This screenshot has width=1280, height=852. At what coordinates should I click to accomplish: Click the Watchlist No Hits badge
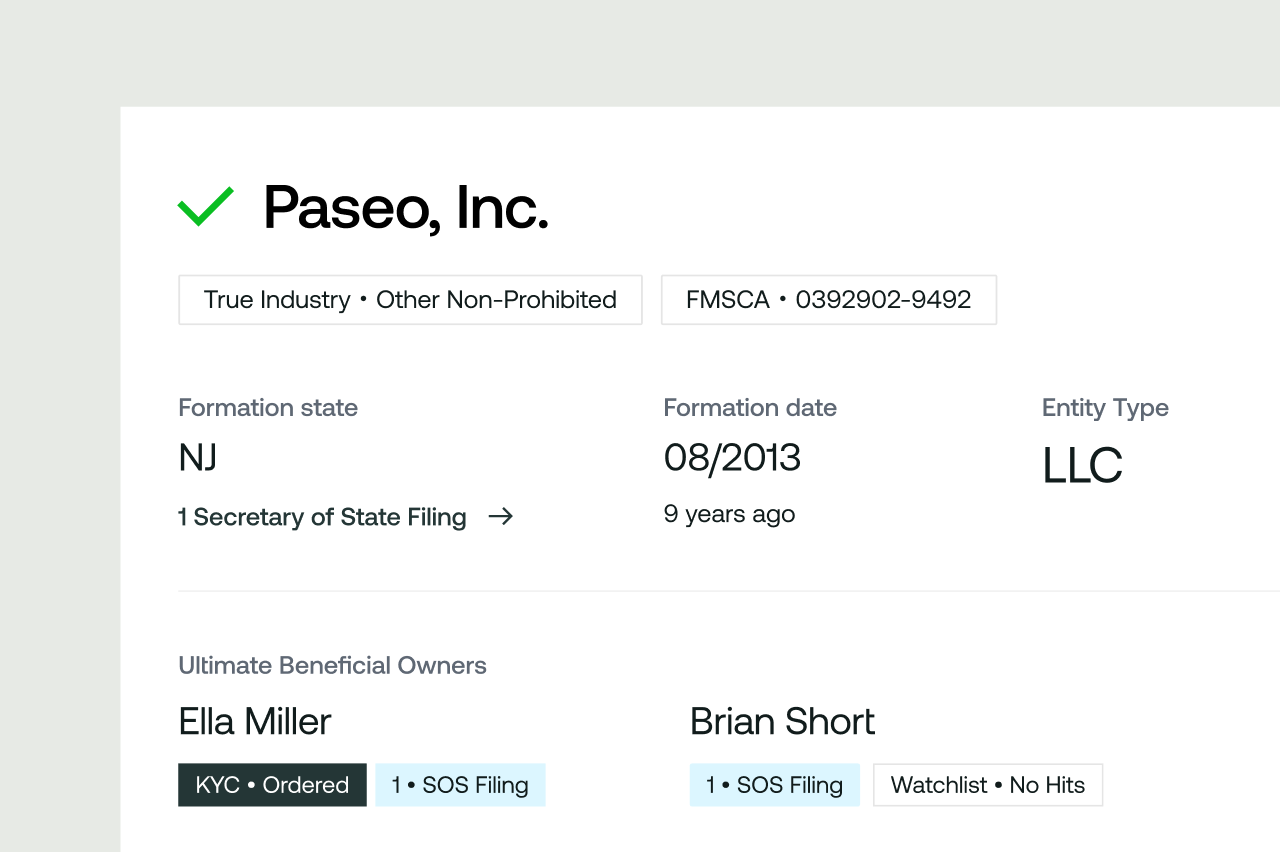coord(987,785)
